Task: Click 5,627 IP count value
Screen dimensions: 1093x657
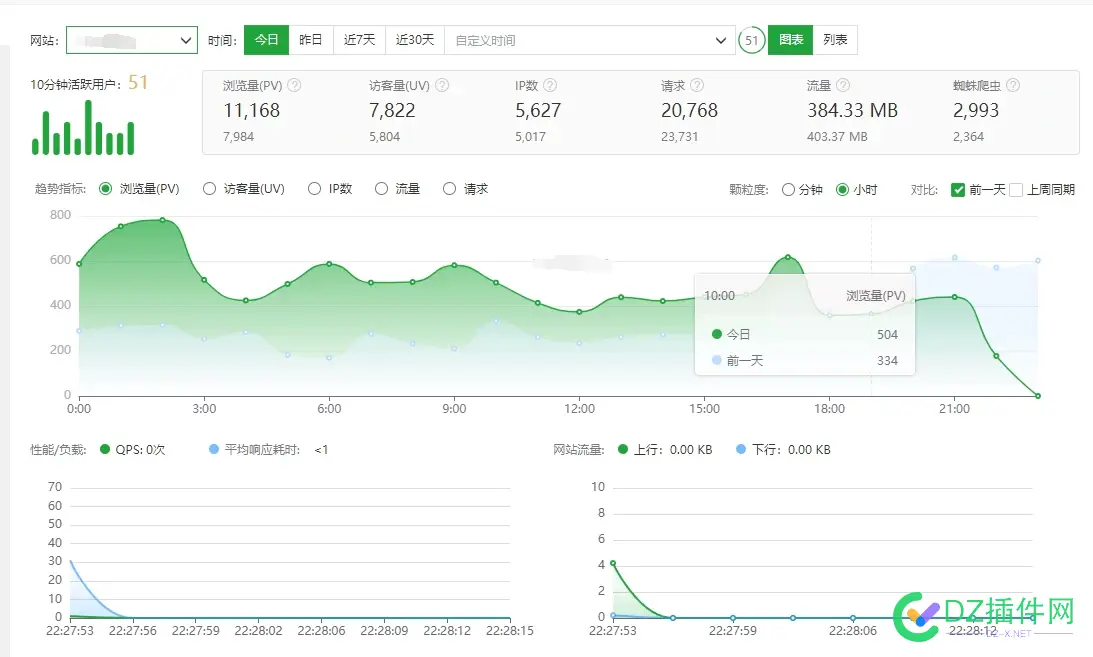Action: (x=538, y=111)
